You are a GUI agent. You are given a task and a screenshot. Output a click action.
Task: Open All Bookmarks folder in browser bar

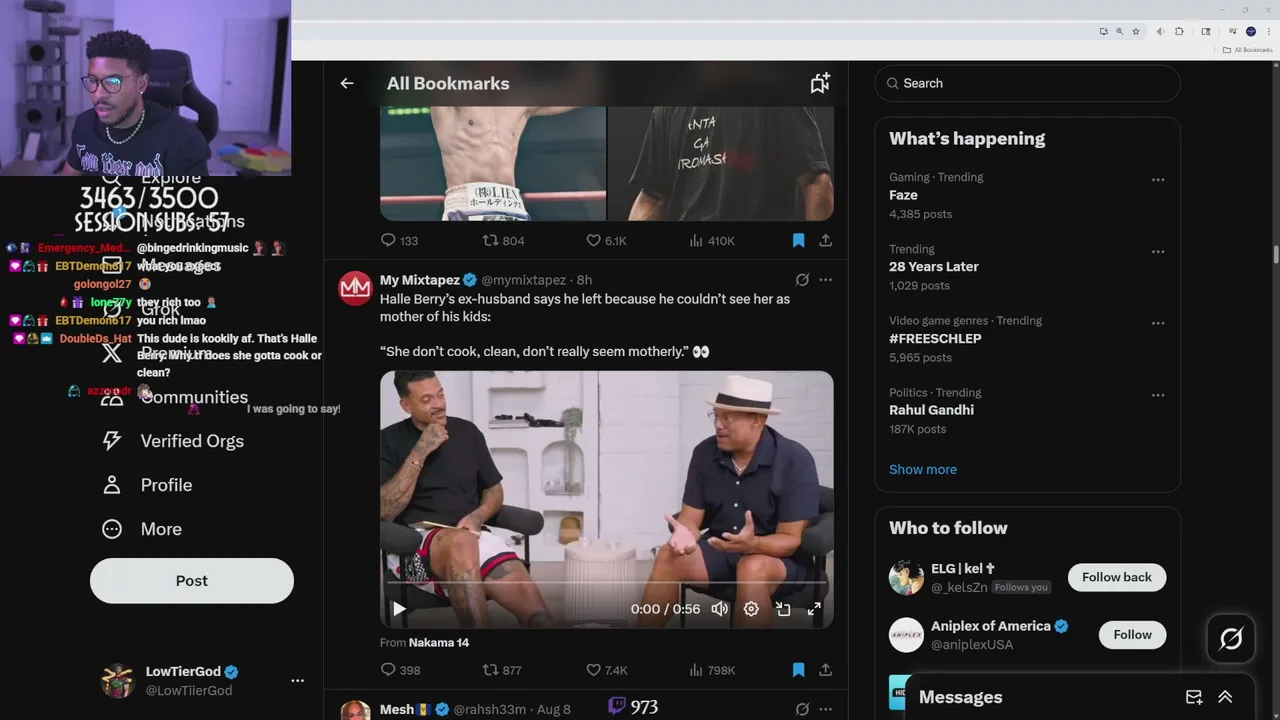tap(1248, 50)
